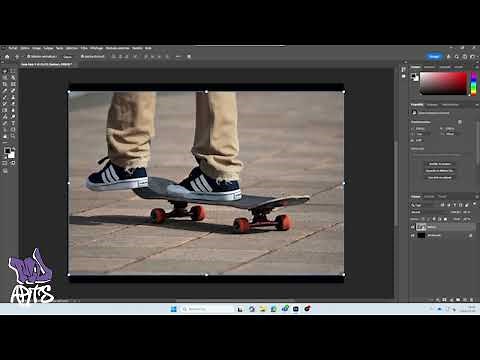Click the Windows Start button
Screen dimensions: 480x360
(x=174, y=309)
